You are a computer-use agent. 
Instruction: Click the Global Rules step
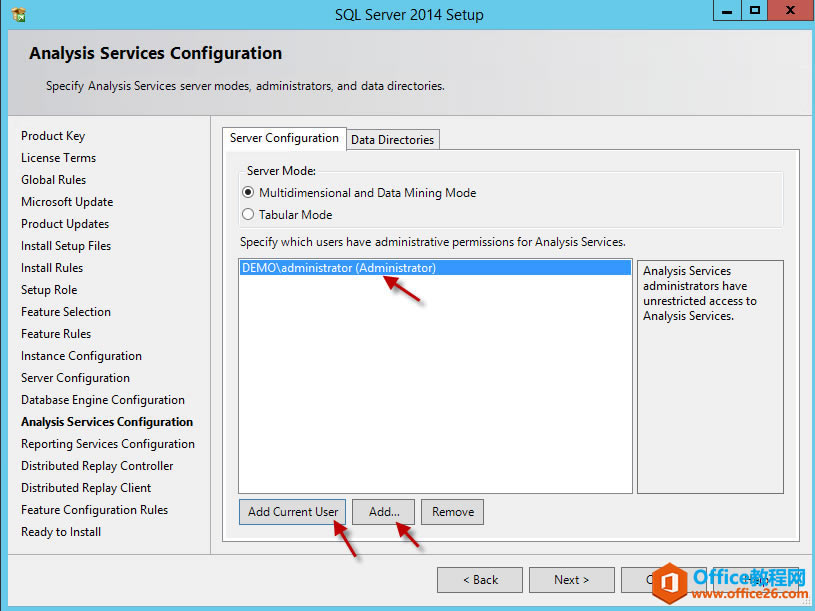tap(54, 180)
